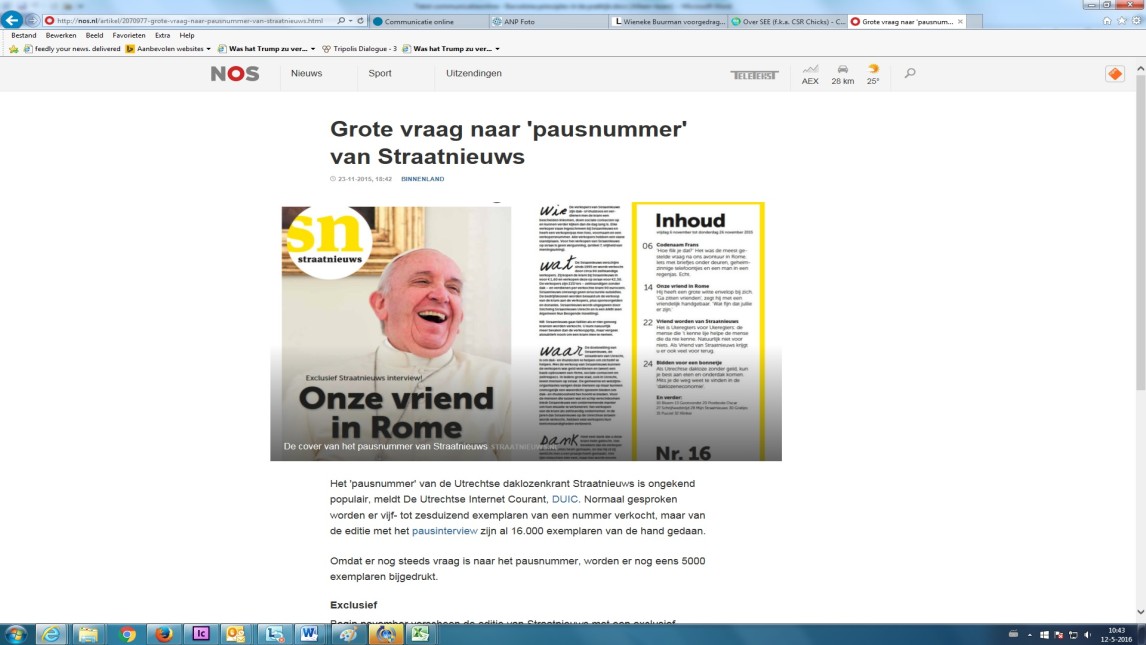Switch to the Communicatie online tab

tap(430, 21)
